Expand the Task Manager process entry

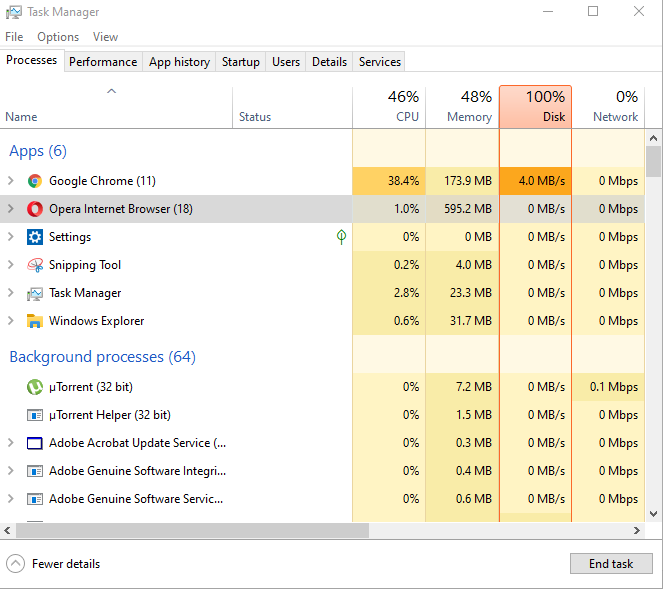pos(11,293)
